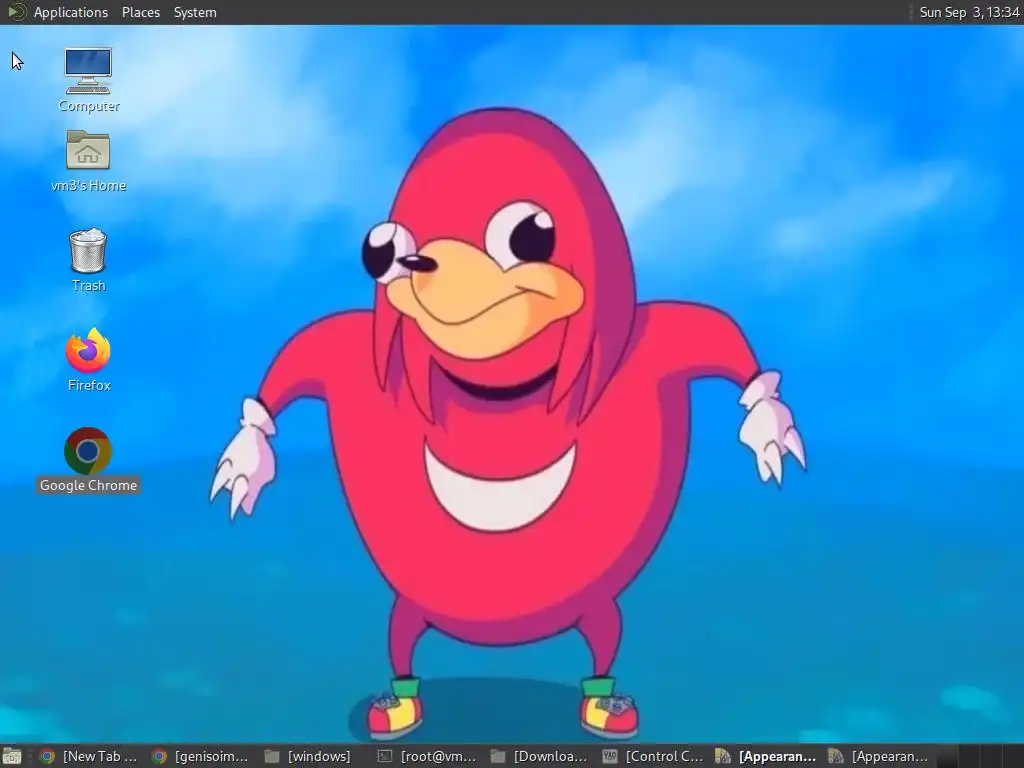Open the Applications menu

tap(71, 12)
